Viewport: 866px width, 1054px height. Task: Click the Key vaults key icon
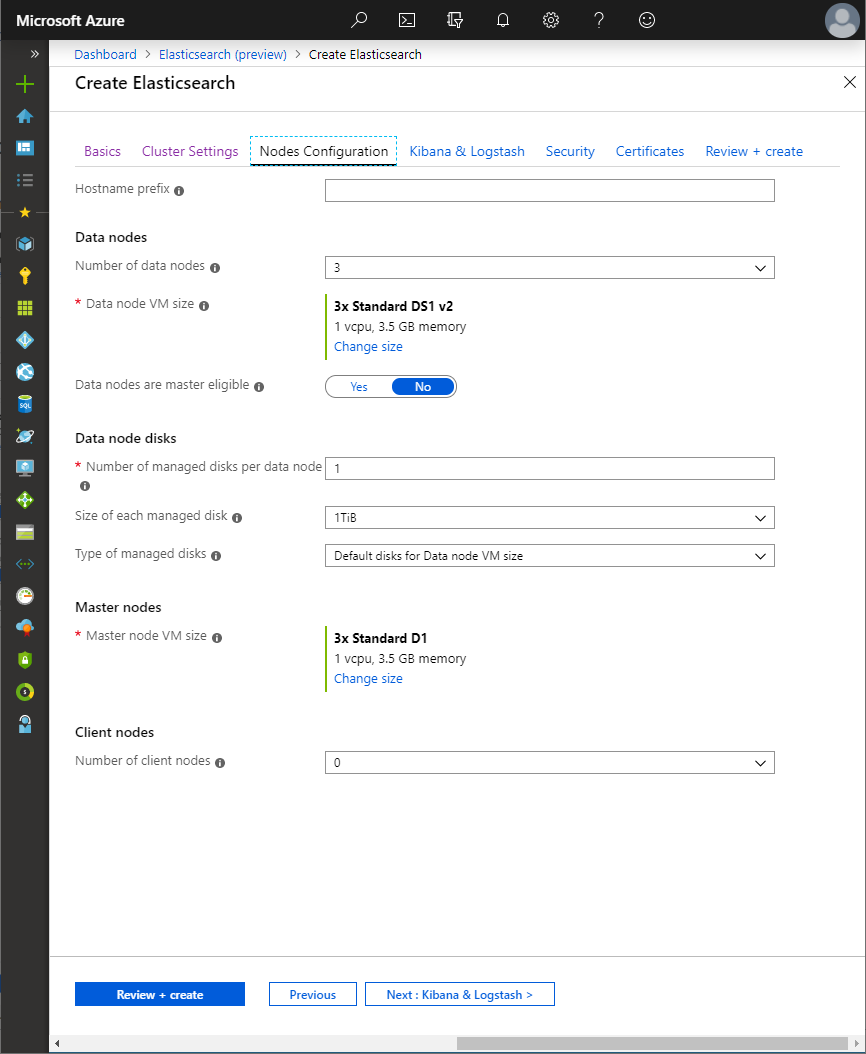point(24,275)
